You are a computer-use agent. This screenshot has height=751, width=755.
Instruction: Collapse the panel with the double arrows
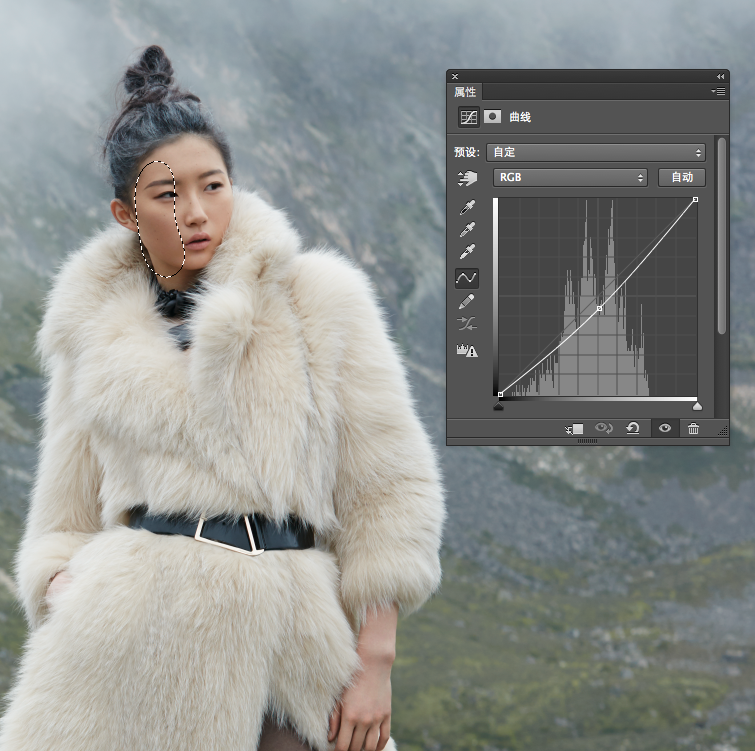720,77
